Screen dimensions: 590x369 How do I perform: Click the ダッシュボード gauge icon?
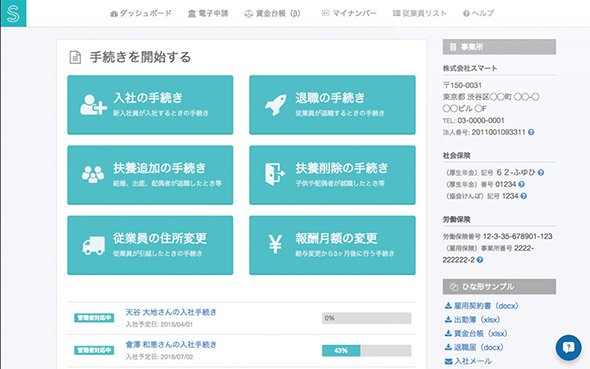coord(114,14)
